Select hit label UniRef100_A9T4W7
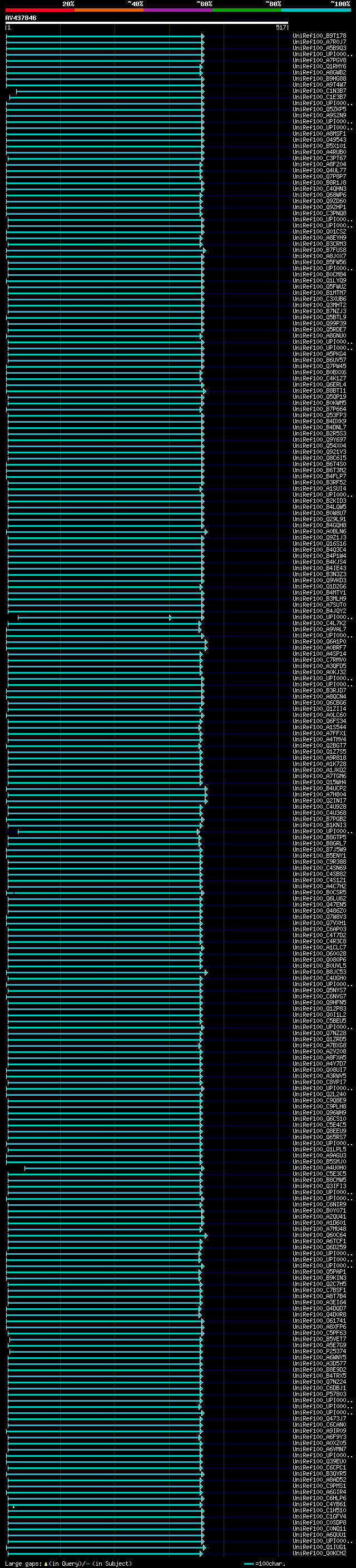 (319, 85)
